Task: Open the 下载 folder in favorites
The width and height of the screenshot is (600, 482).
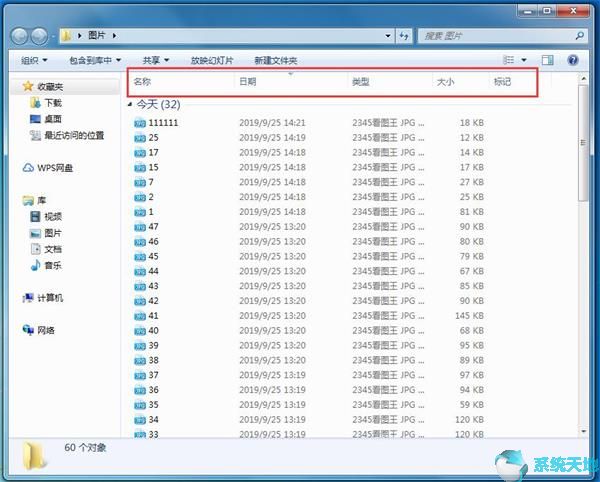Action: (x=52, y=103)
